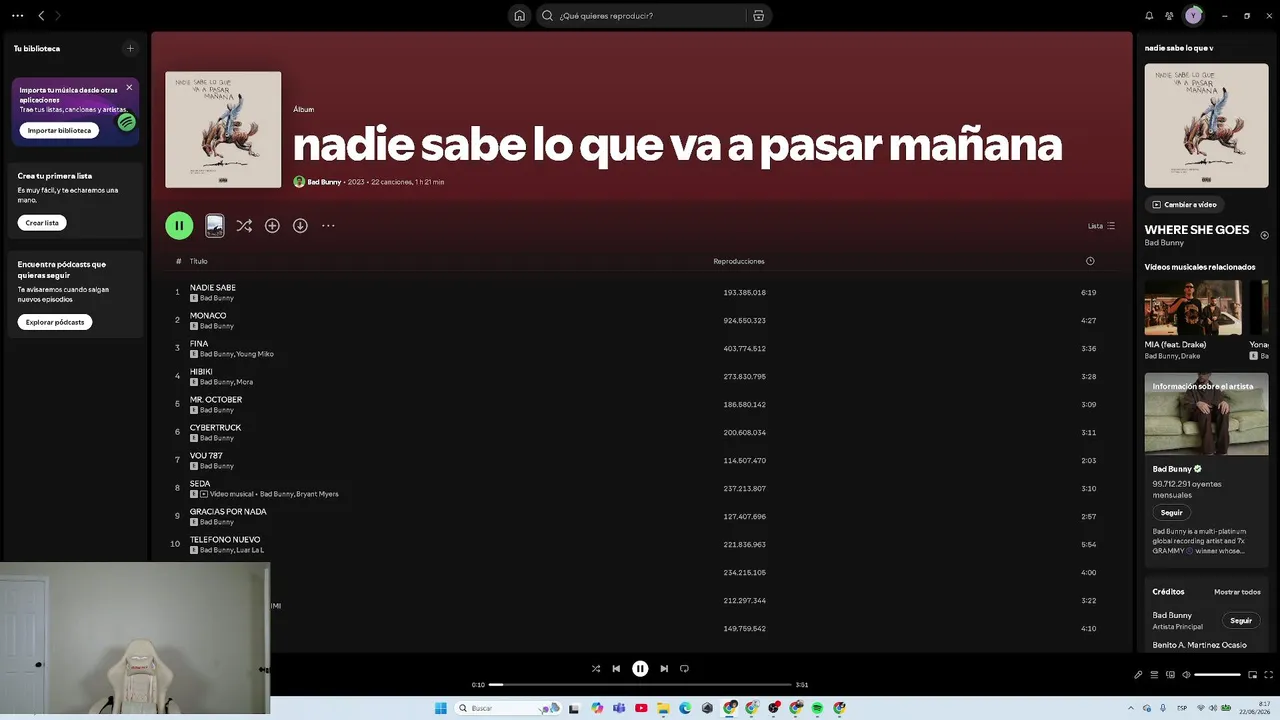Viewport: 1280px width, 720px height.
Task: Pause playback in the bottom player bar
Action: coord(640,669)
